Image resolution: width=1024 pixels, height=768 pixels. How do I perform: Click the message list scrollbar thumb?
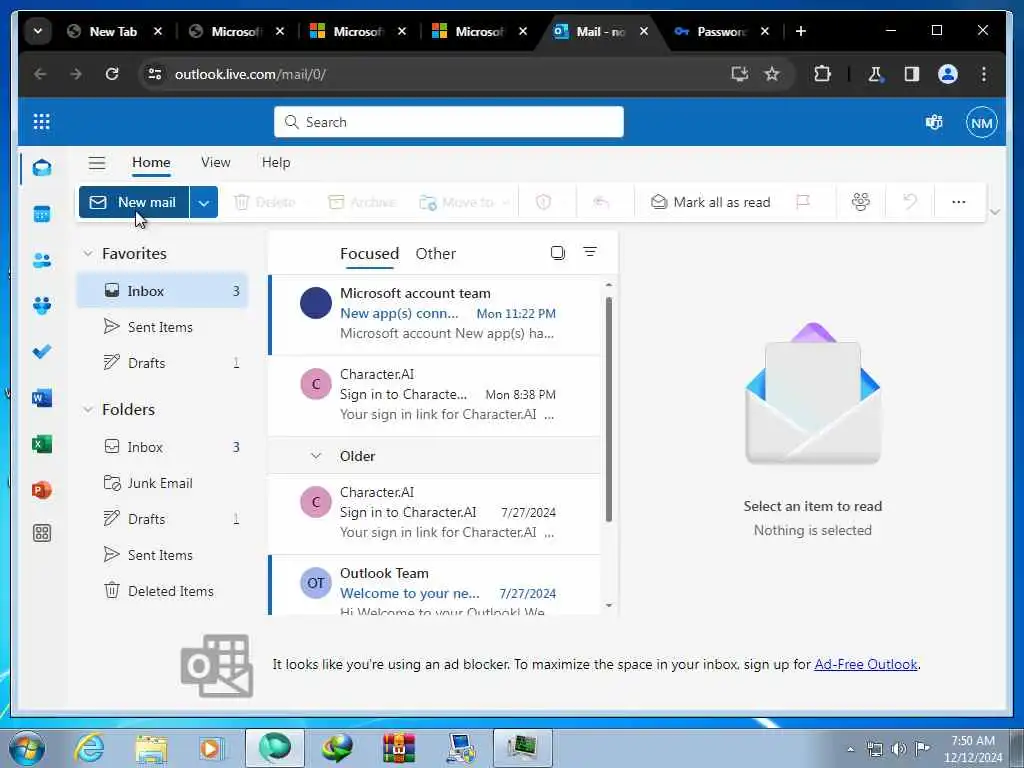pyautogui.click(x=609, y=409)
